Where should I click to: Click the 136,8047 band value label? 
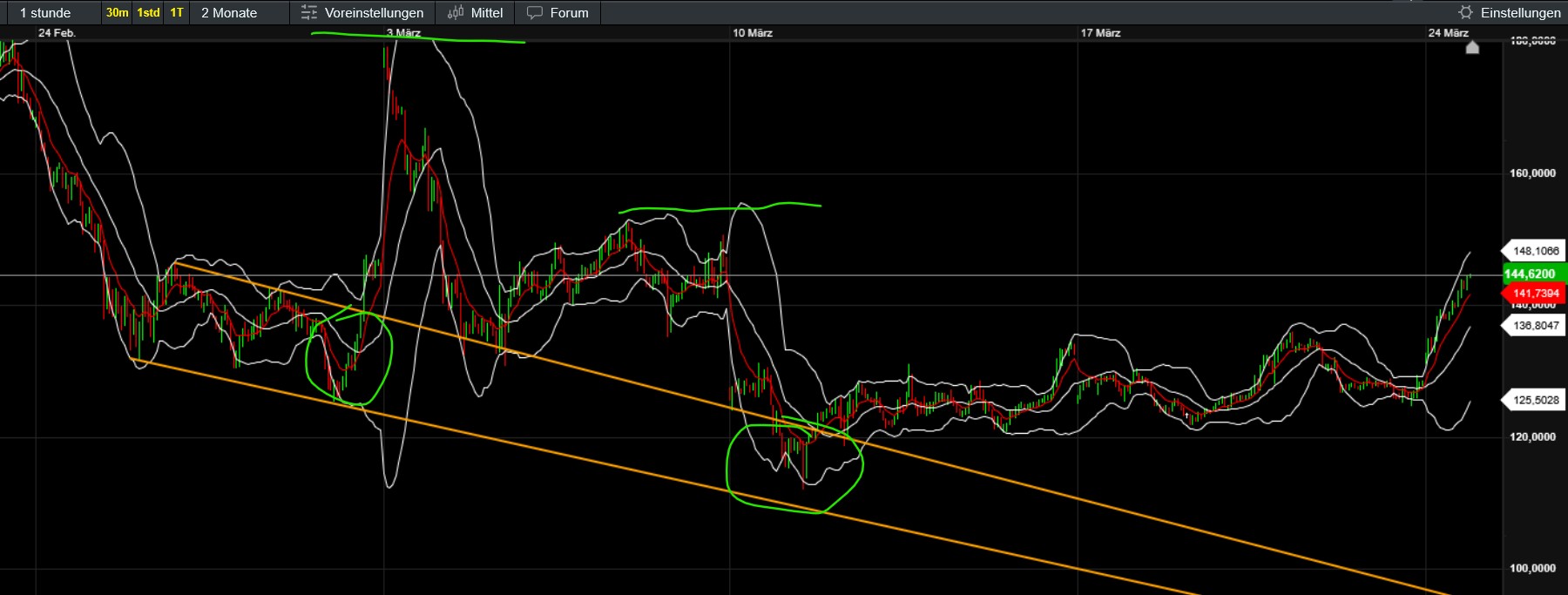[x=1535, y=325]
